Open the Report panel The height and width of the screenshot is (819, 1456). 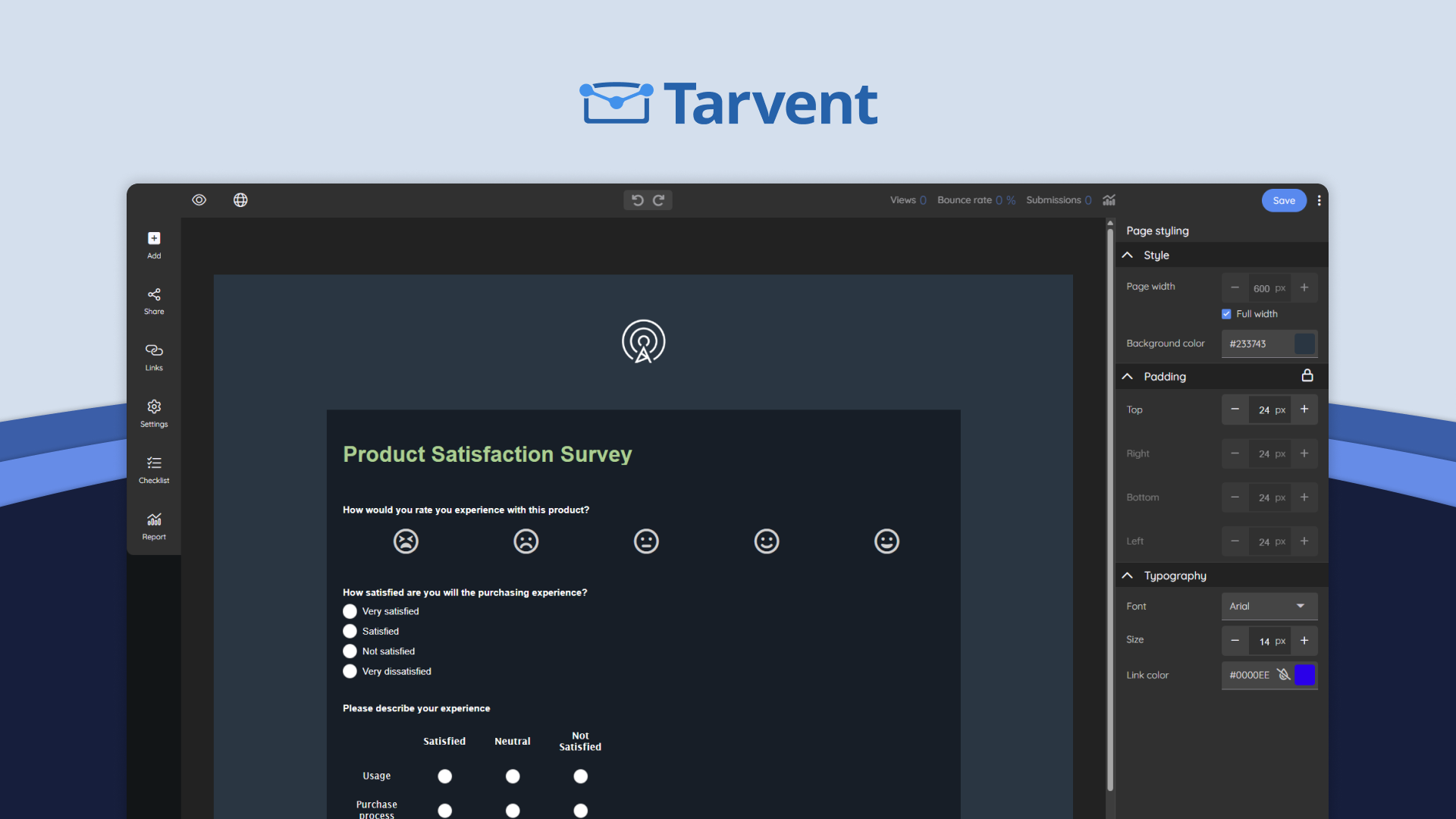point(154,524)
